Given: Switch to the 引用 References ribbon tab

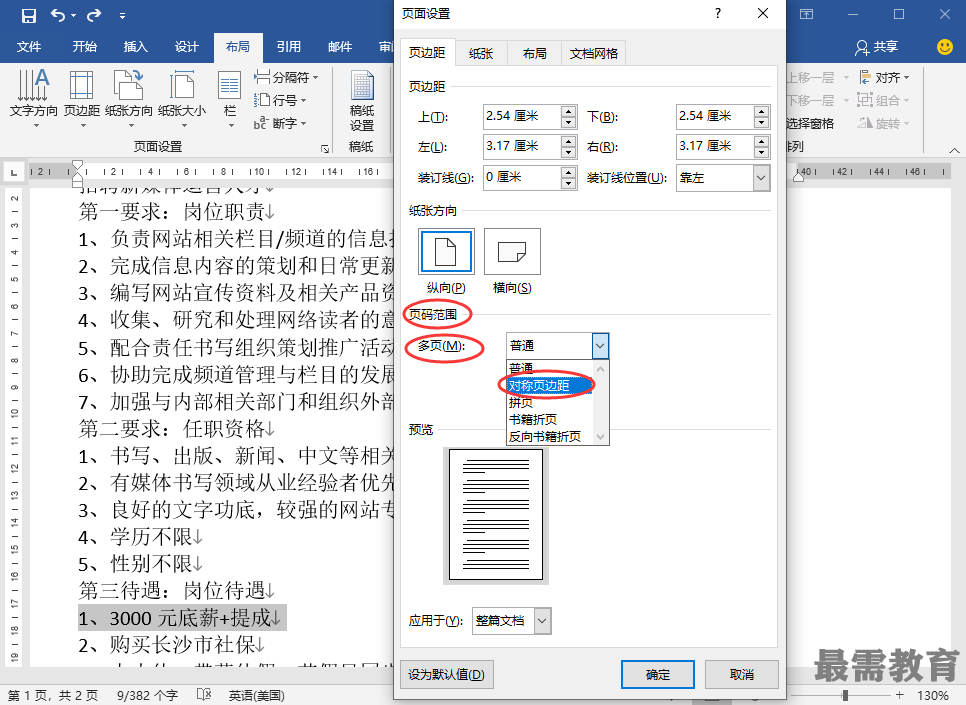Looking at the screenshot, I should [288, 47].
